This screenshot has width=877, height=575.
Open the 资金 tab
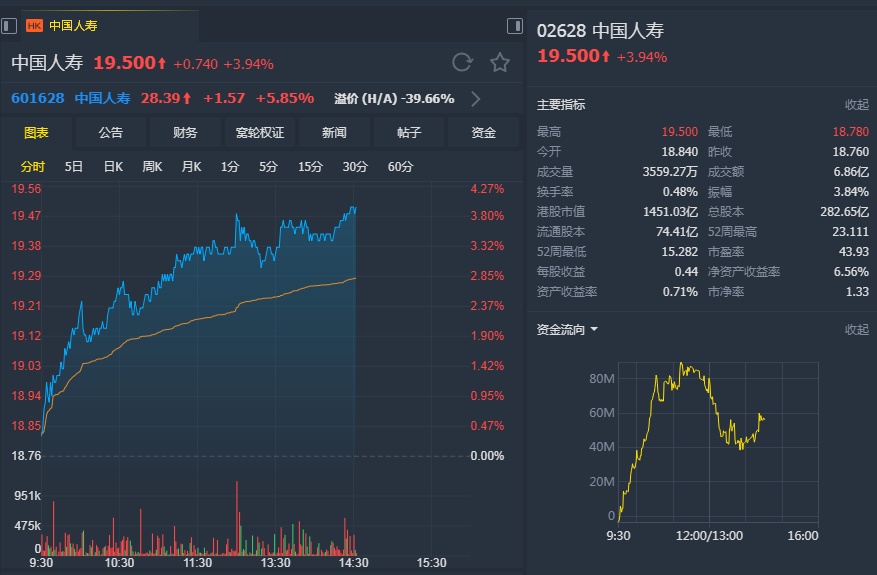484,132
